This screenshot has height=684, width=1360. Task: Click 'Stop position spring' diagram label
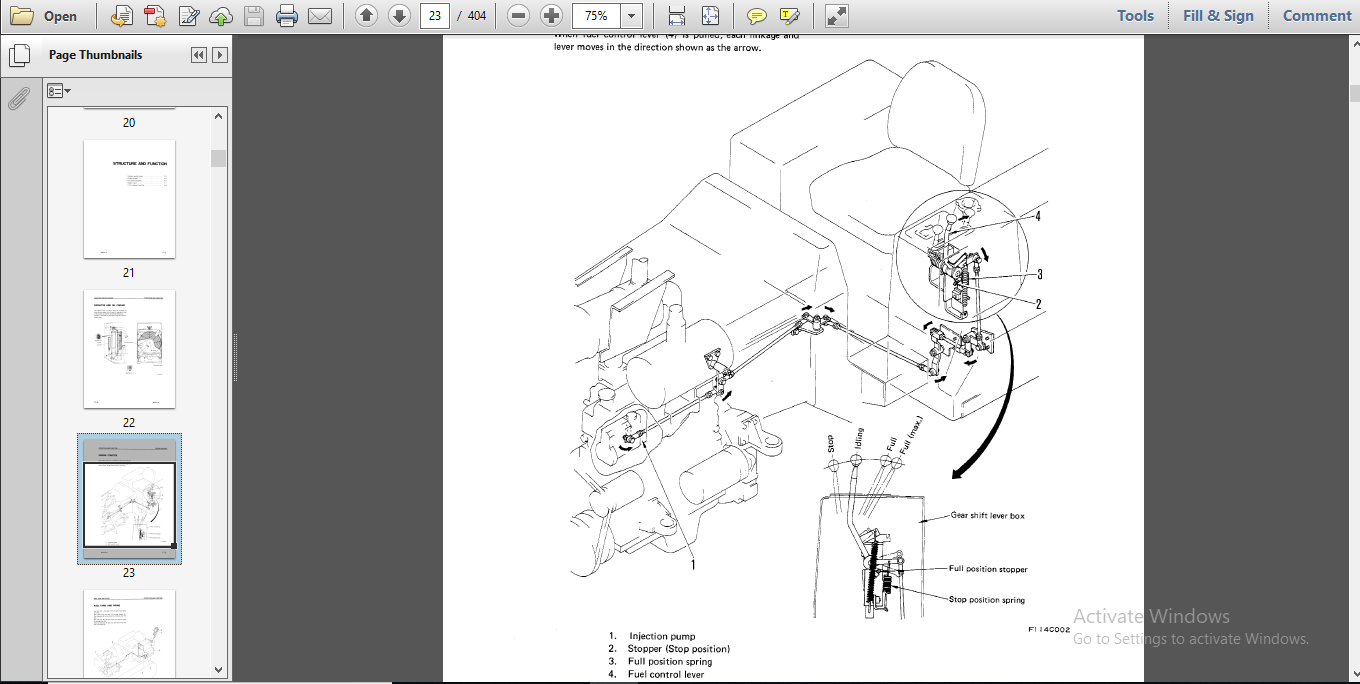(986, 599)
